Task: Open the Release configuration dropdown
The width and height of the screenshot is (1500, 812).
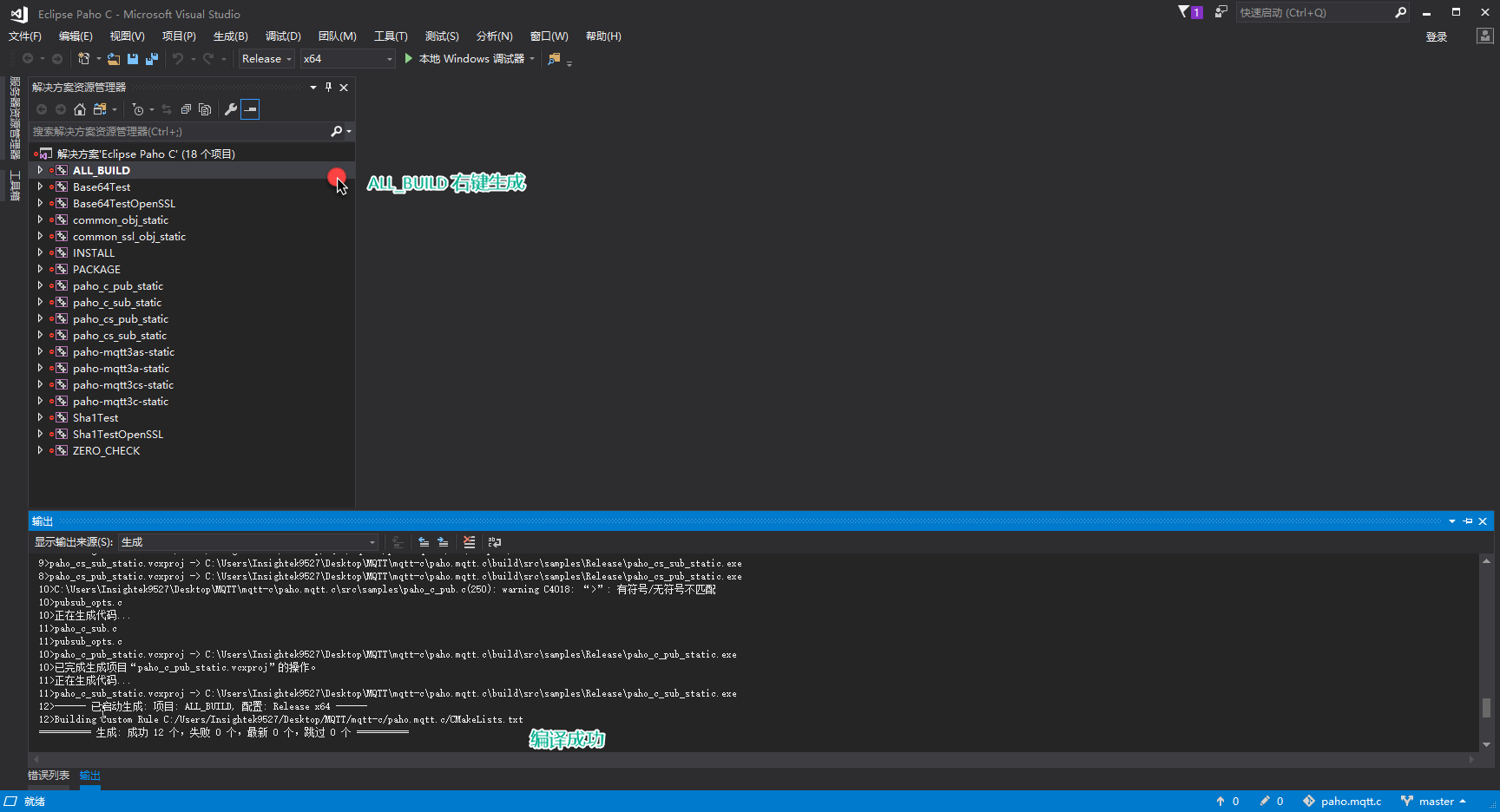Action: pyautogui.click(x=266, y=58)
